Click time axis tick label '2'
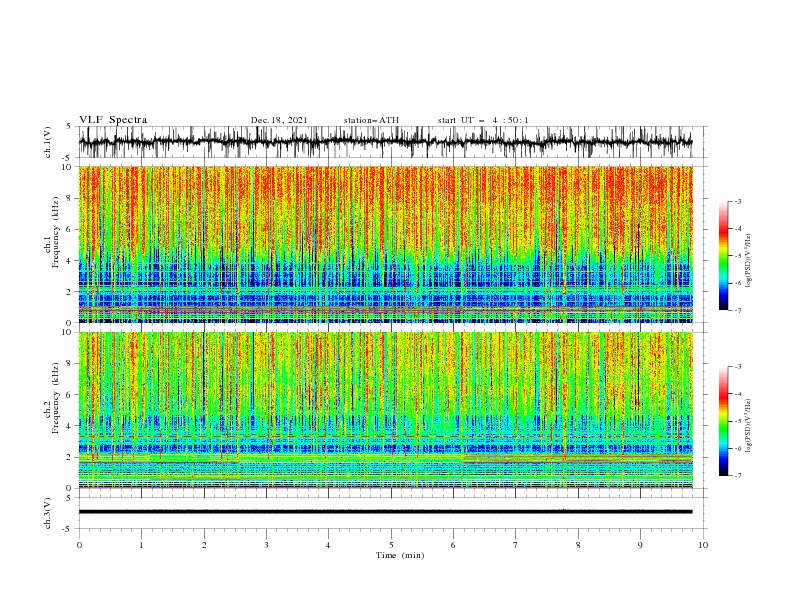Screen dimensions: 792x612 pyautogui.click(x=204, y=545)
